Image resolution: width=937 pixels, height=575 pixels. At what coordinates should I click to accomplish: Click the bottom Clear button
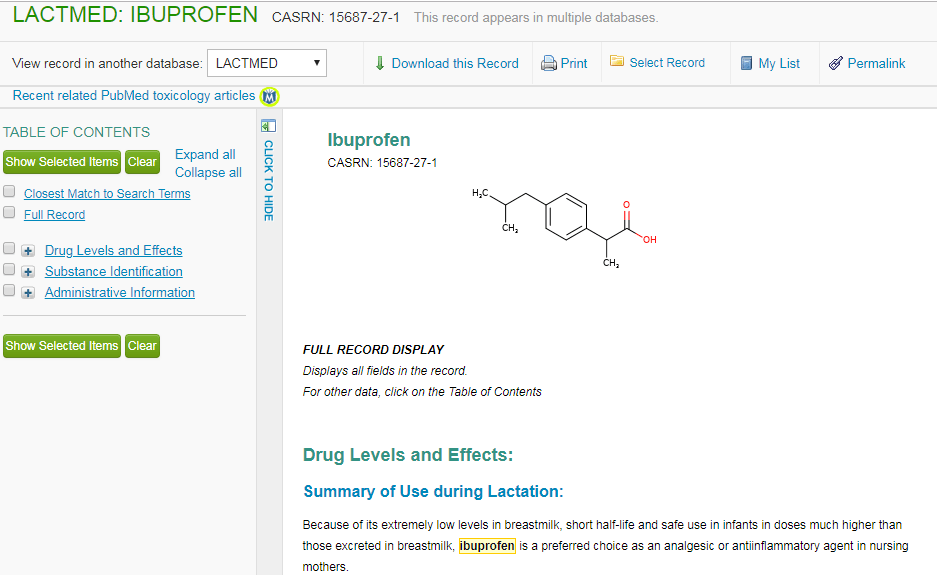click(142, 346)
